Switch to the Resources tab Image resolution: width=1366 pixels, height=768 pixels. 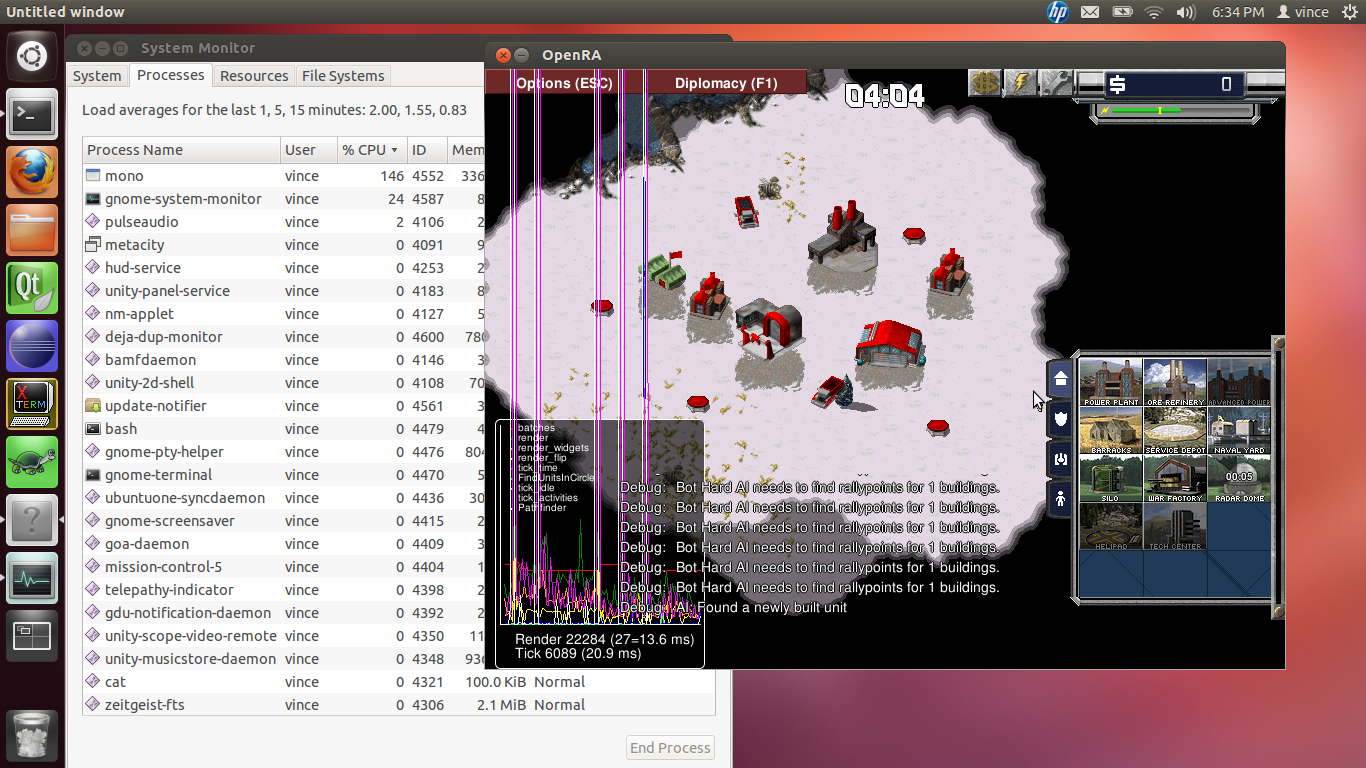(254, 76)
